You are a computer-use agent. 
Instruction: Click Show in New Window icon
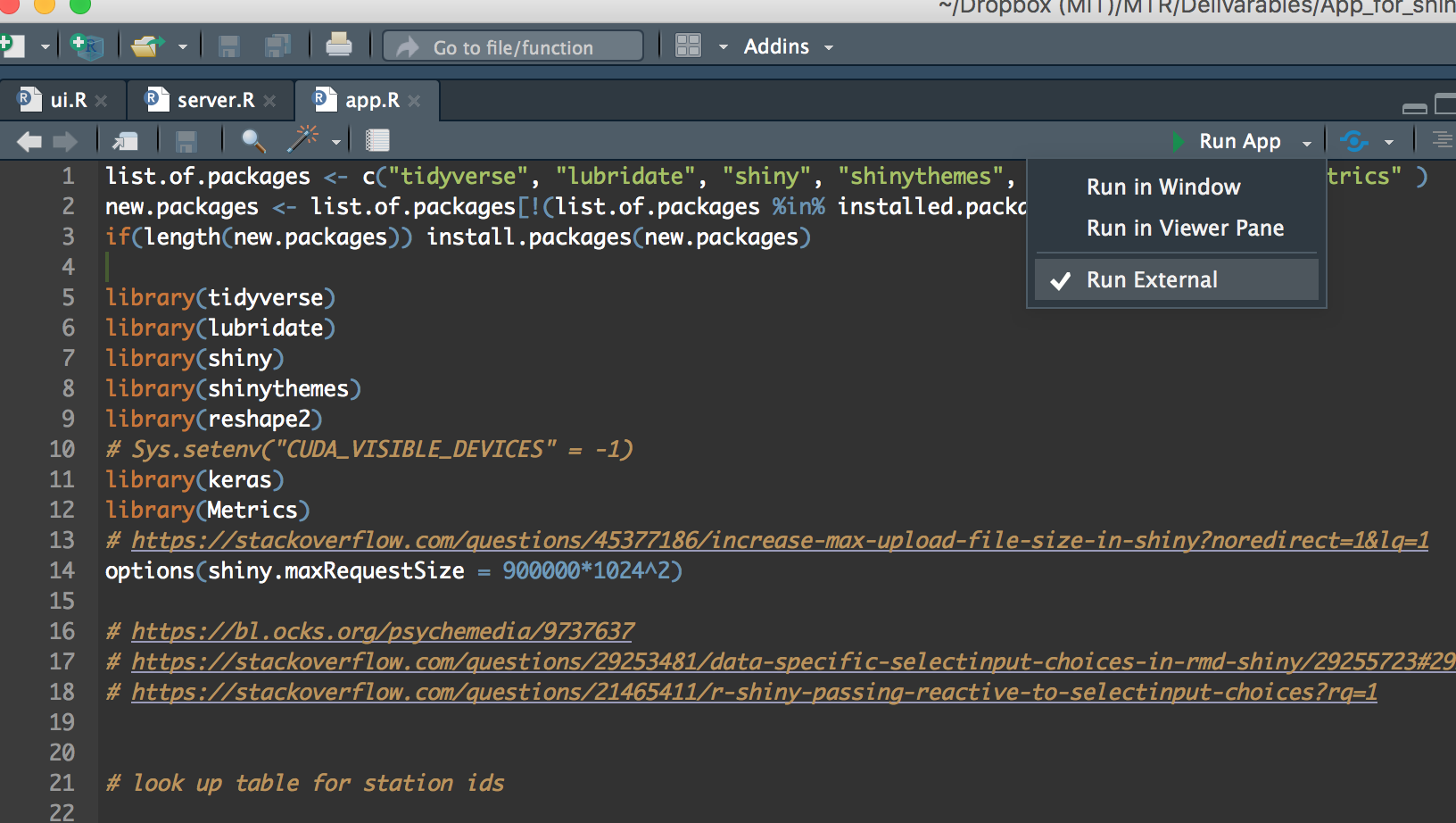125,141
